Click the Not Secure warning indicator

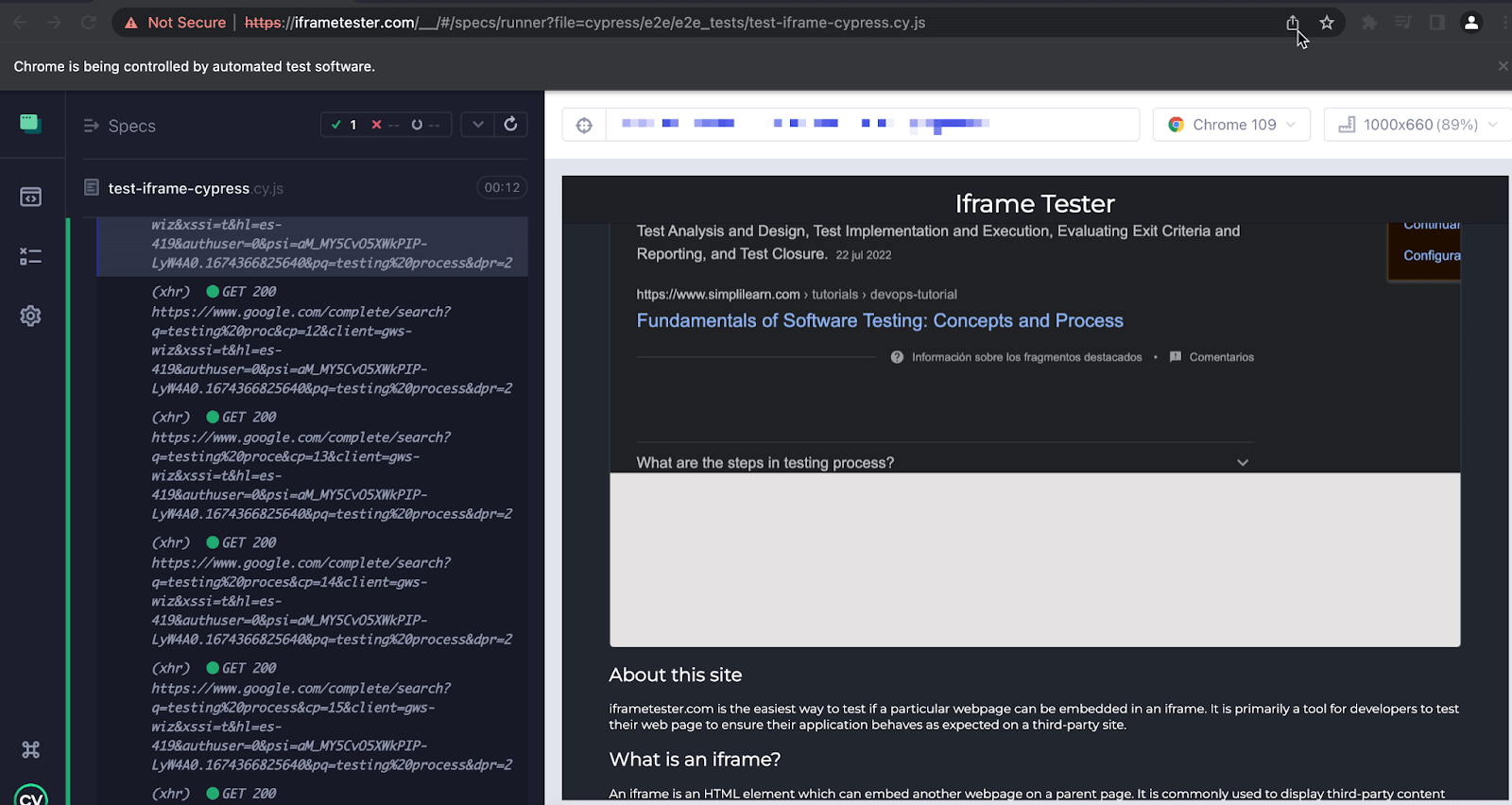point(176,23)
